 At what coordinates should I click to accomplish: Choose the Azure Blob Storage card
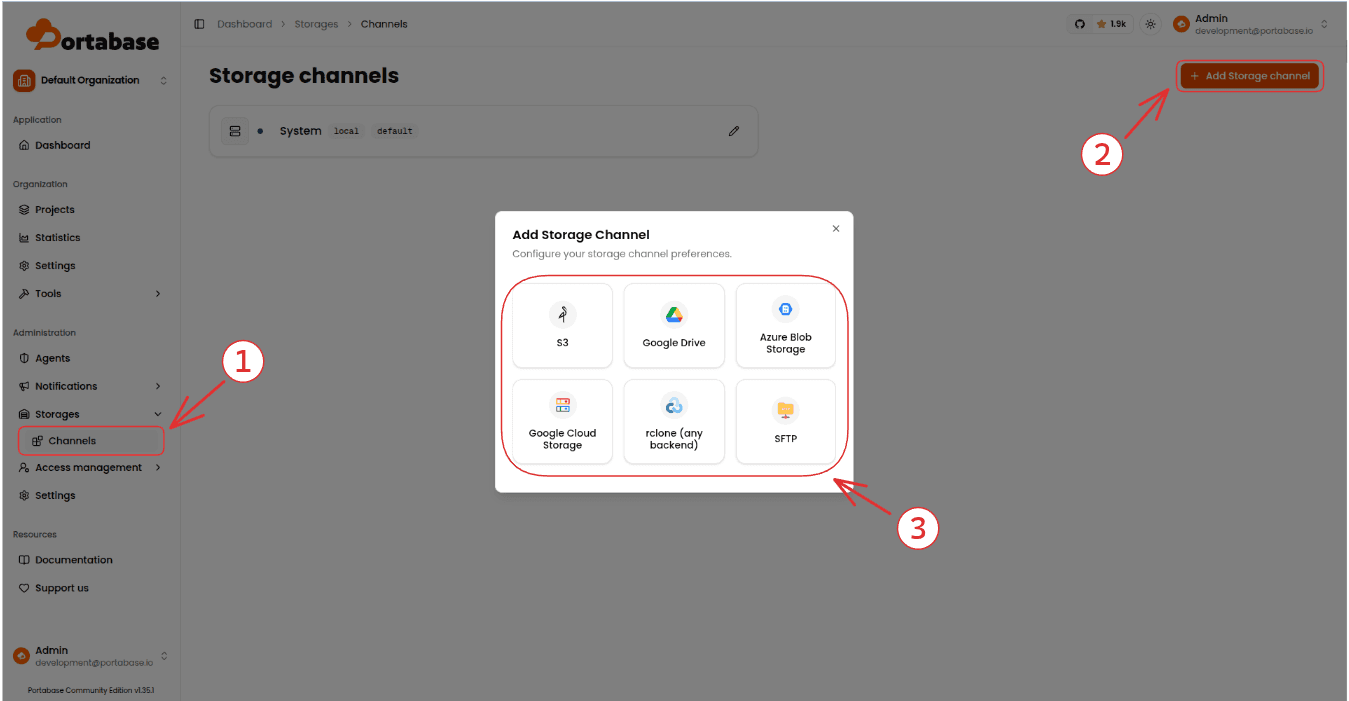pyautogui.click(x=786, y=326)
